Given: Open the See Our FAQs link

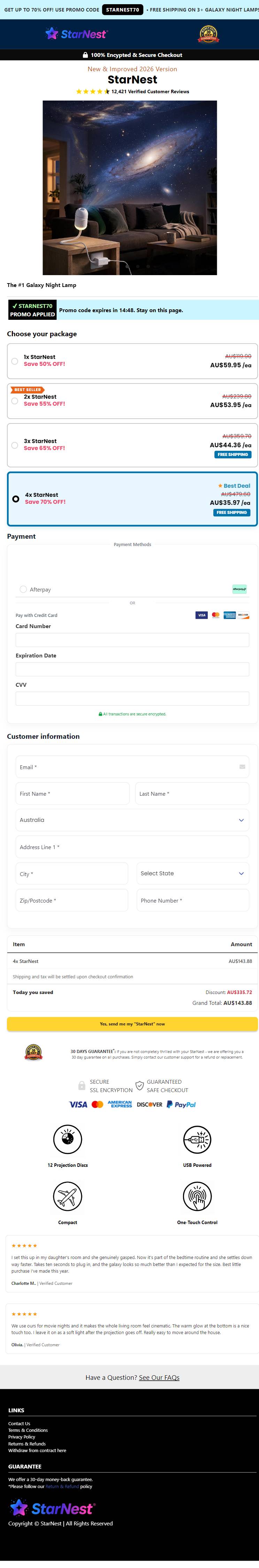Looking at the screenshot, I should click(159, 1377).
